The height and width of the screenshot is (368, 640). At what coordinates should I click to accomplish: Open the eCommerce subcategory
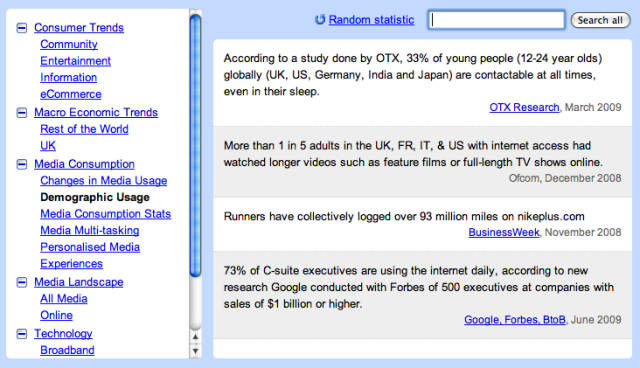click(x=71, y=94)
